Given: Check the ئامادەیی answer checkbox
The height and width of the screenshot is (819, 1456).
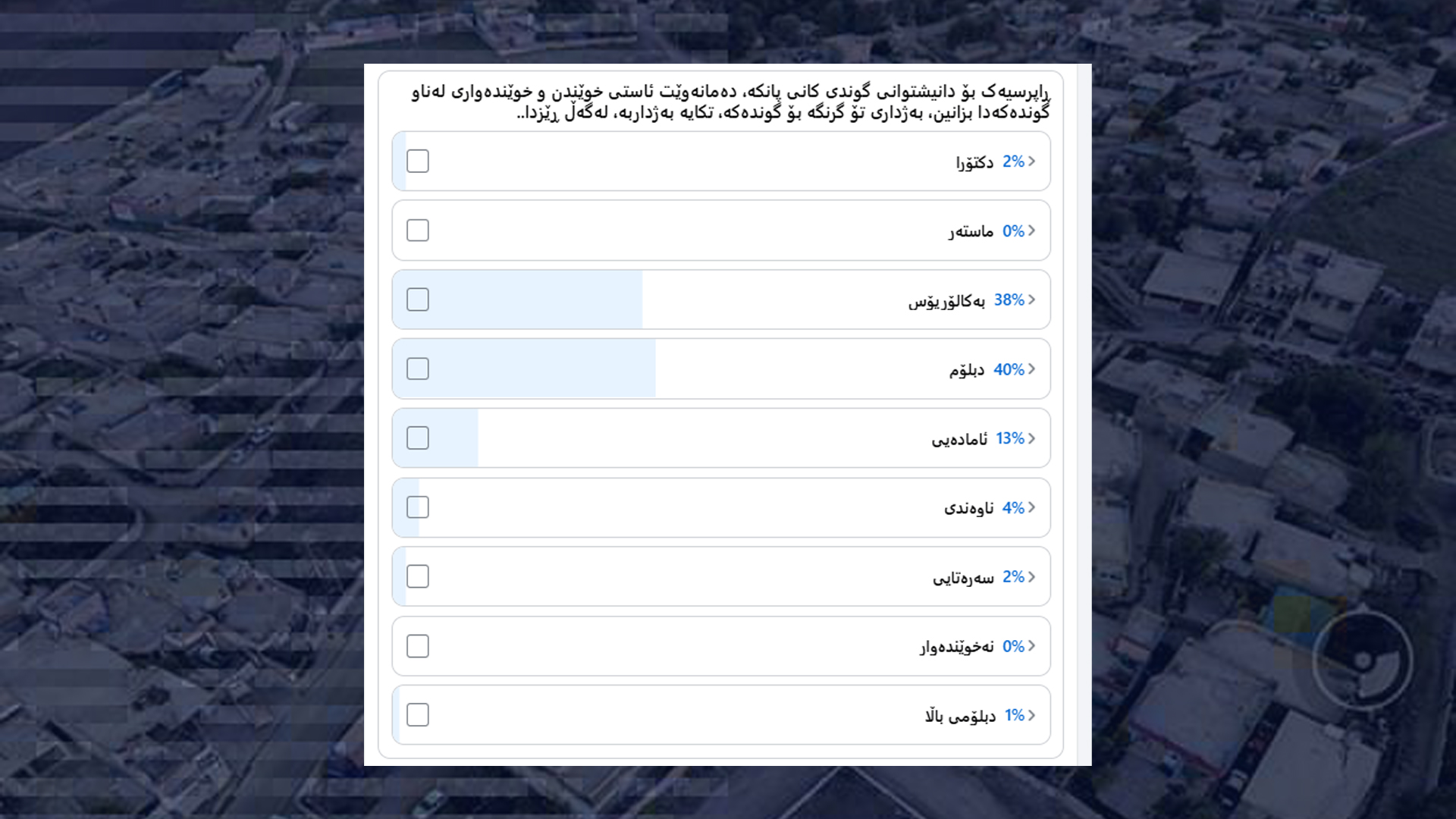Looking at the screenshot, I should [418, 438].
